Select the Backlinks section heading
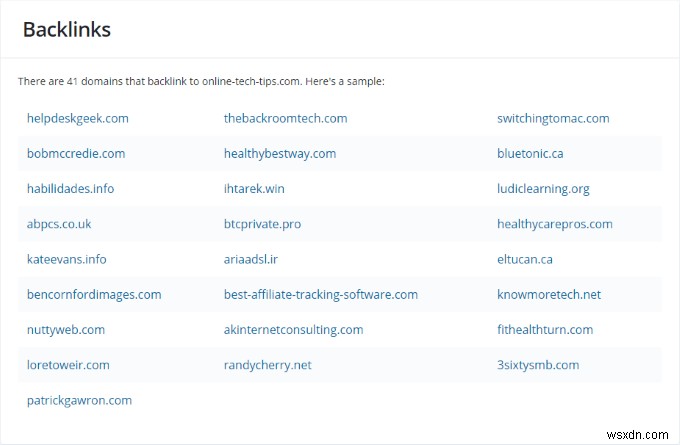Screen dimensions: 680x445 click(67, 29)
